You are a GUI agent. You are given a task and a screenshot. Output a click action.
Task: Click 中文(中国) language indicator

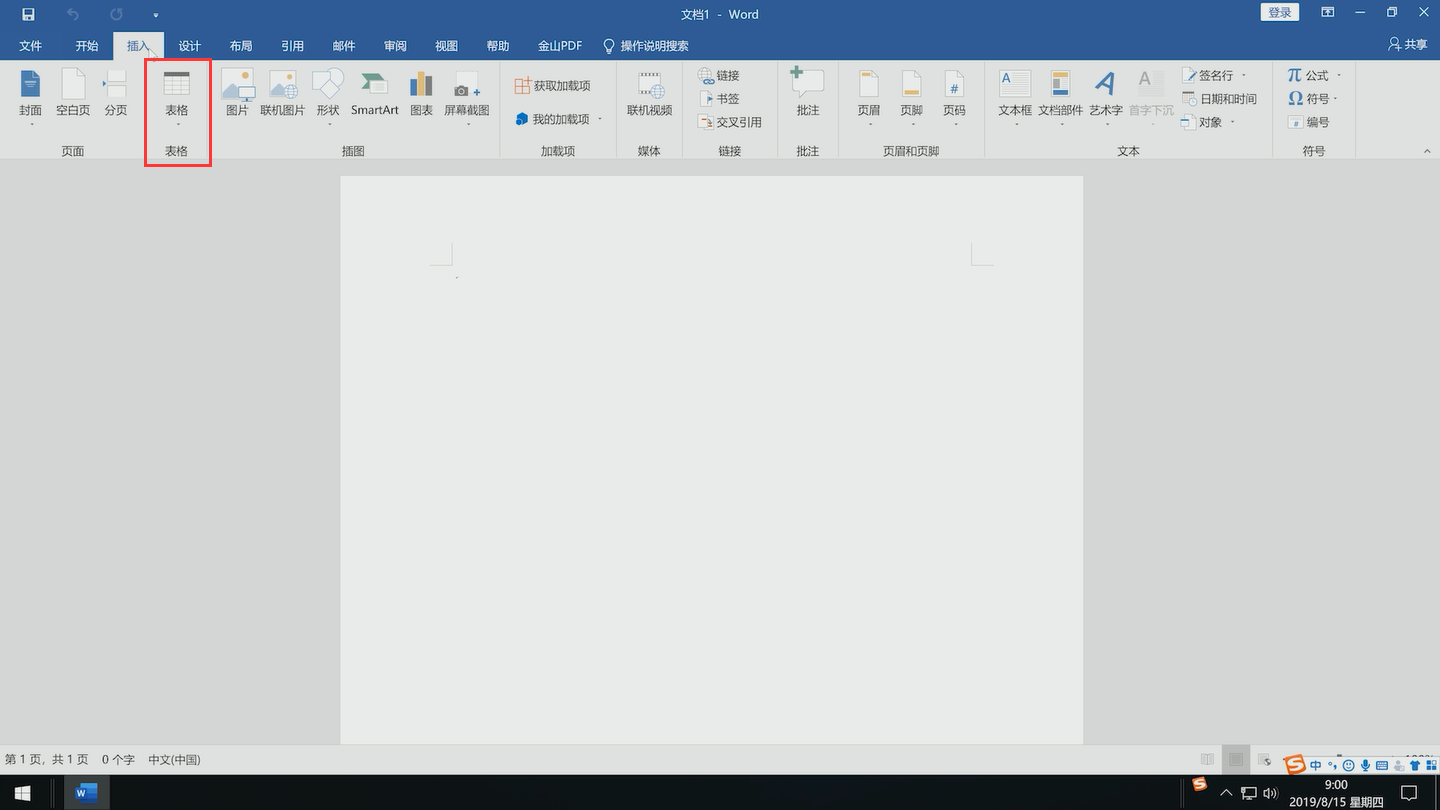[174, 760]
